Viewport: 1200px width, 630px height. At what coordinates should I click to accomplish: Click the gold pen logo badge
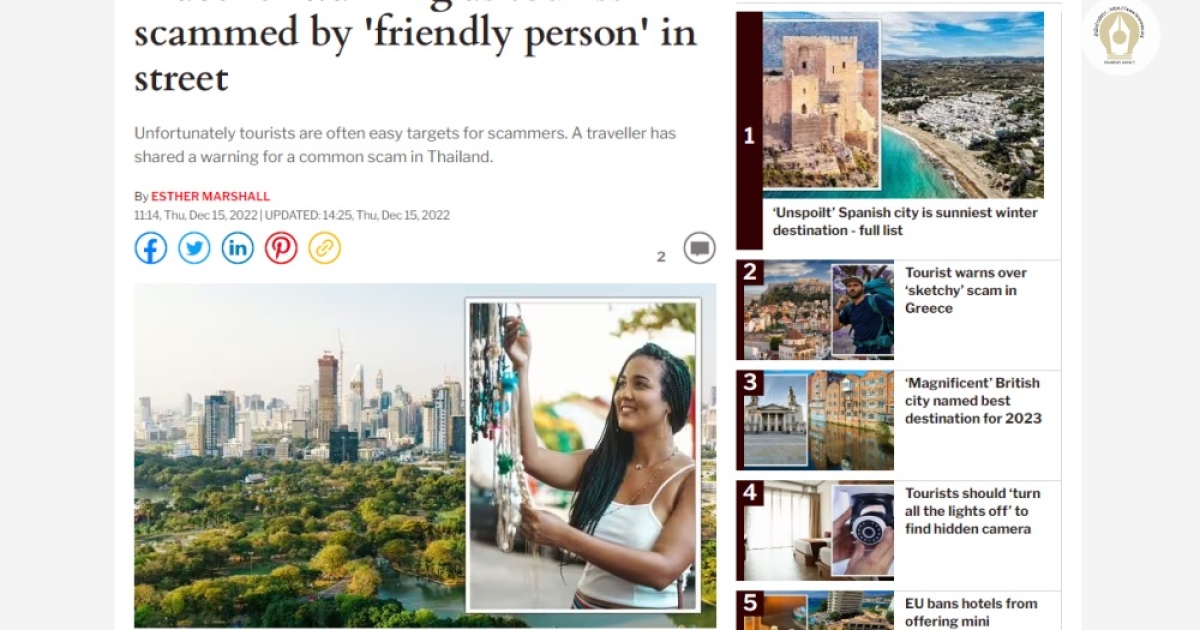[1120, 36]
